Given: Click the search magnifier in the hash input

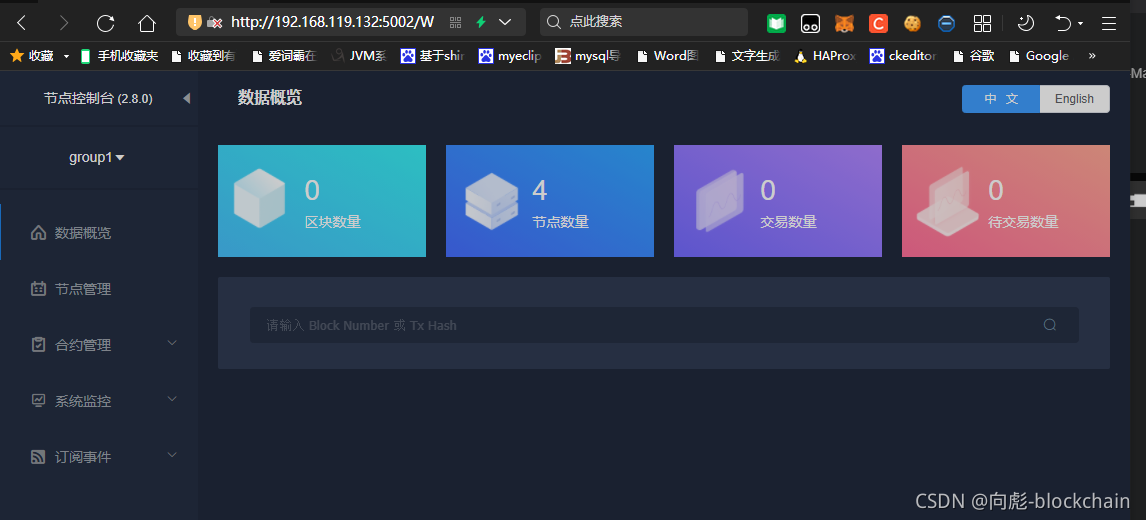Looking at the screenshot, I should (x=1050, y=325).
